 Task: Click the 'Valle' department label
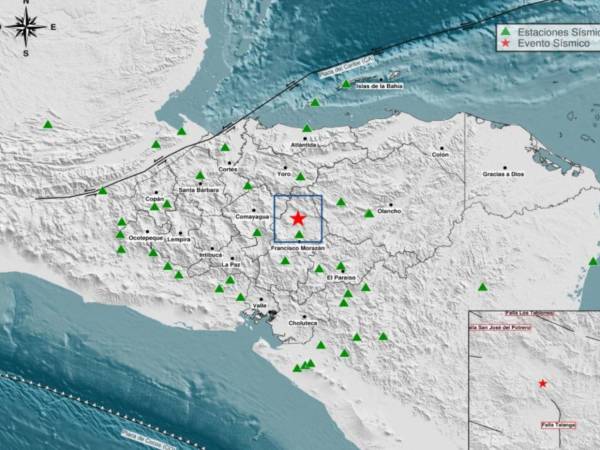[x=260, y=305]
